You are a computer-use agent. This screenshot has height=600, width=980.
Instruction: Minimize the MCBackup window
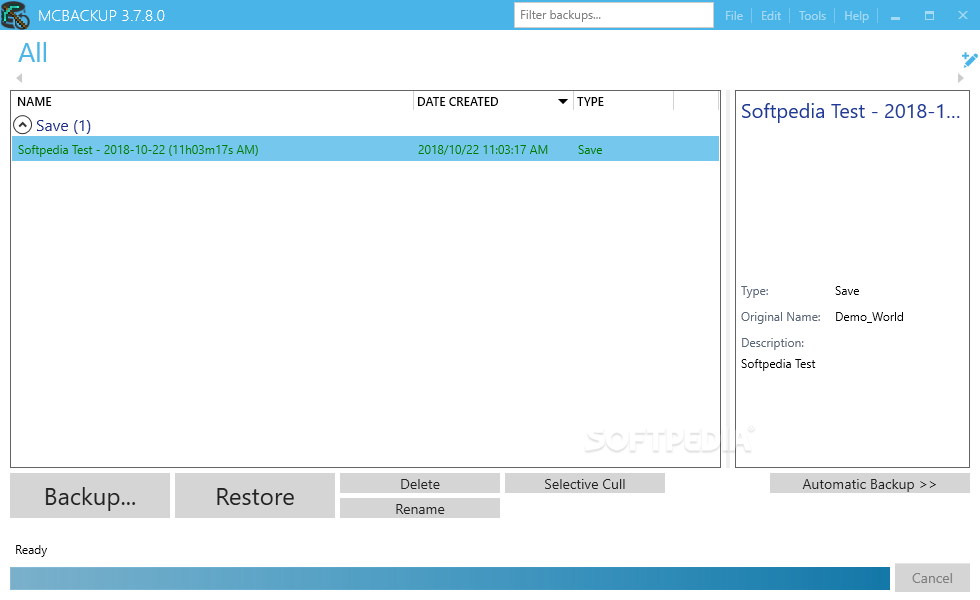pyautogui.click(x=896, y=16)
